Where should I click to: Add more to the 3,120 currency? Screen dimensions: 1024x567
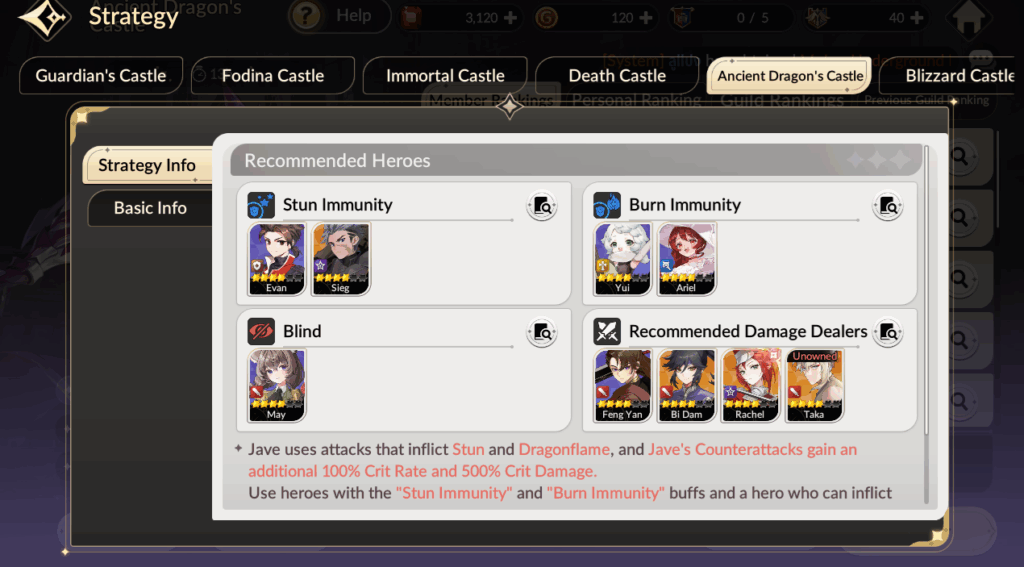[x=510, y=18]
